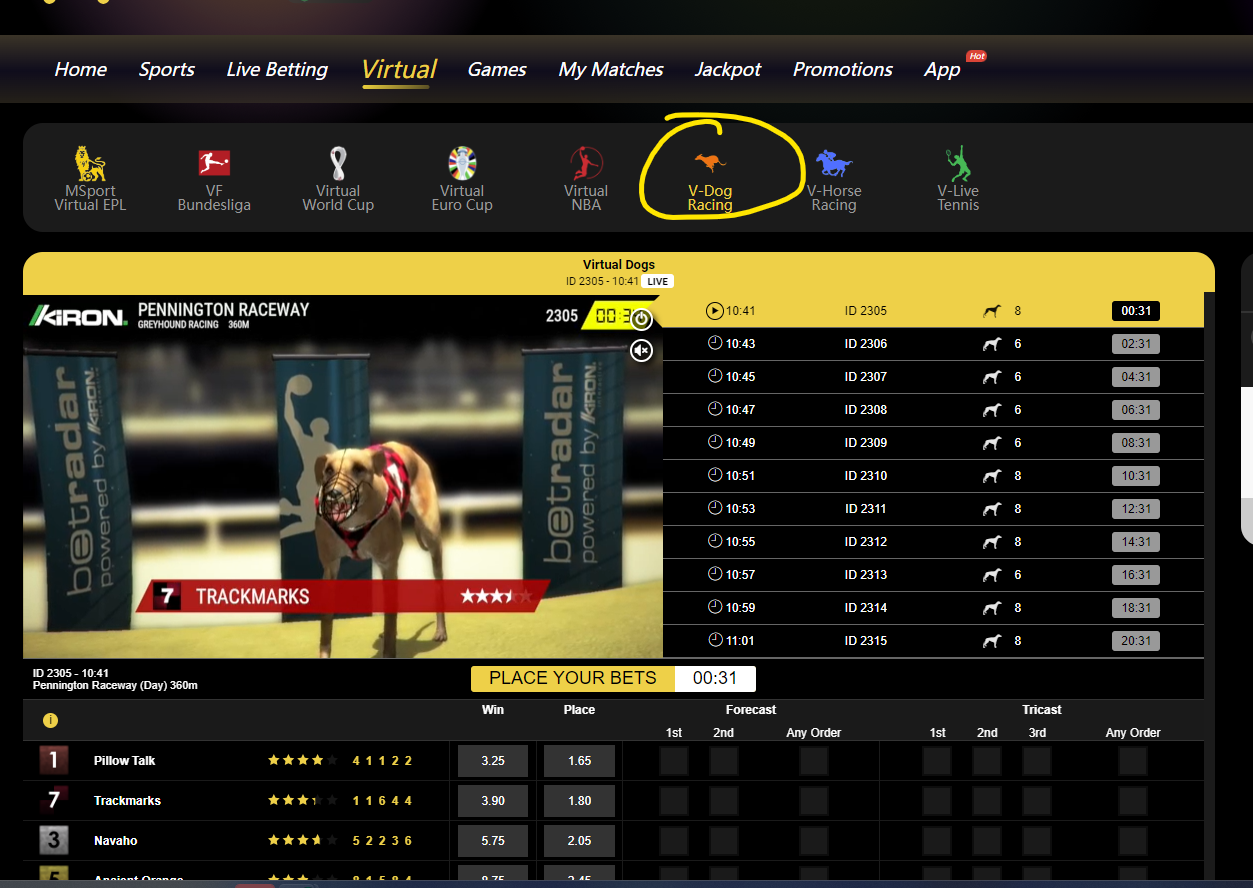This screenshot has height=888, width=1253.
Task: Select the VF Bundesliga icon
Action: coord(214,165)
